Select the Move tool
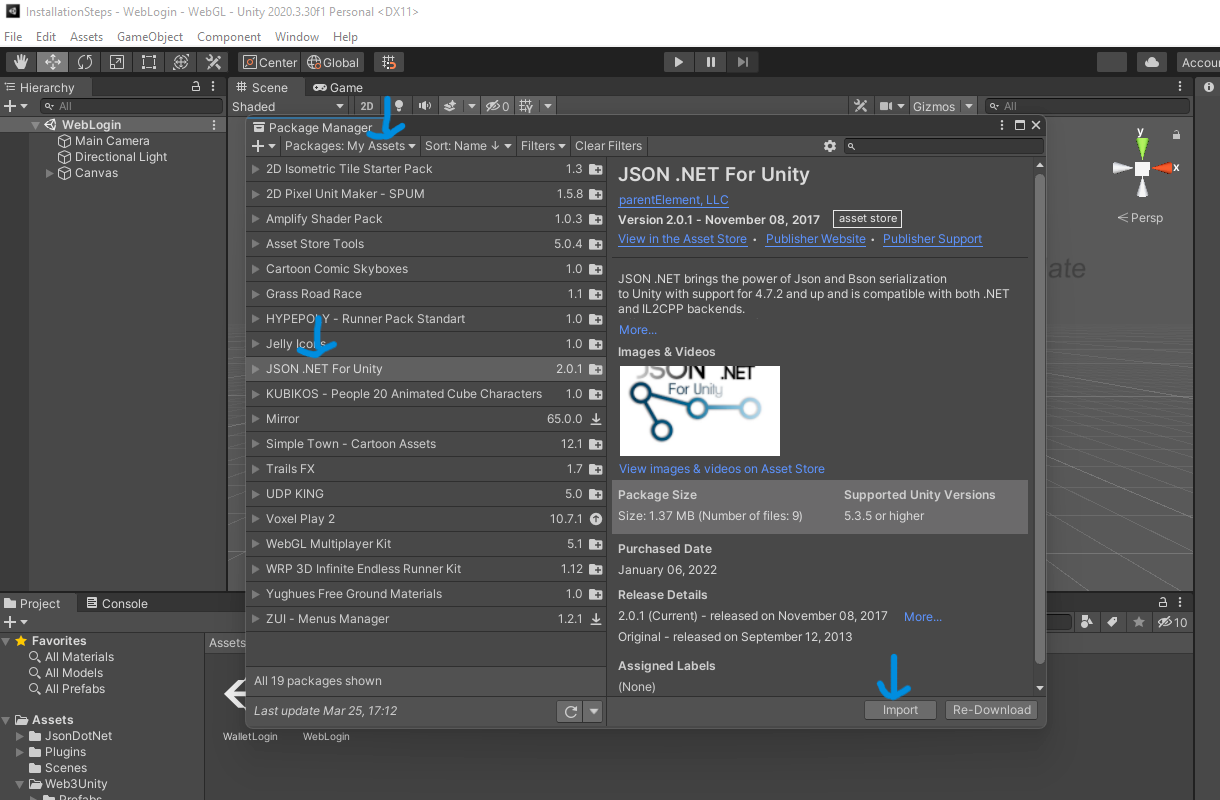 [52, 62]
